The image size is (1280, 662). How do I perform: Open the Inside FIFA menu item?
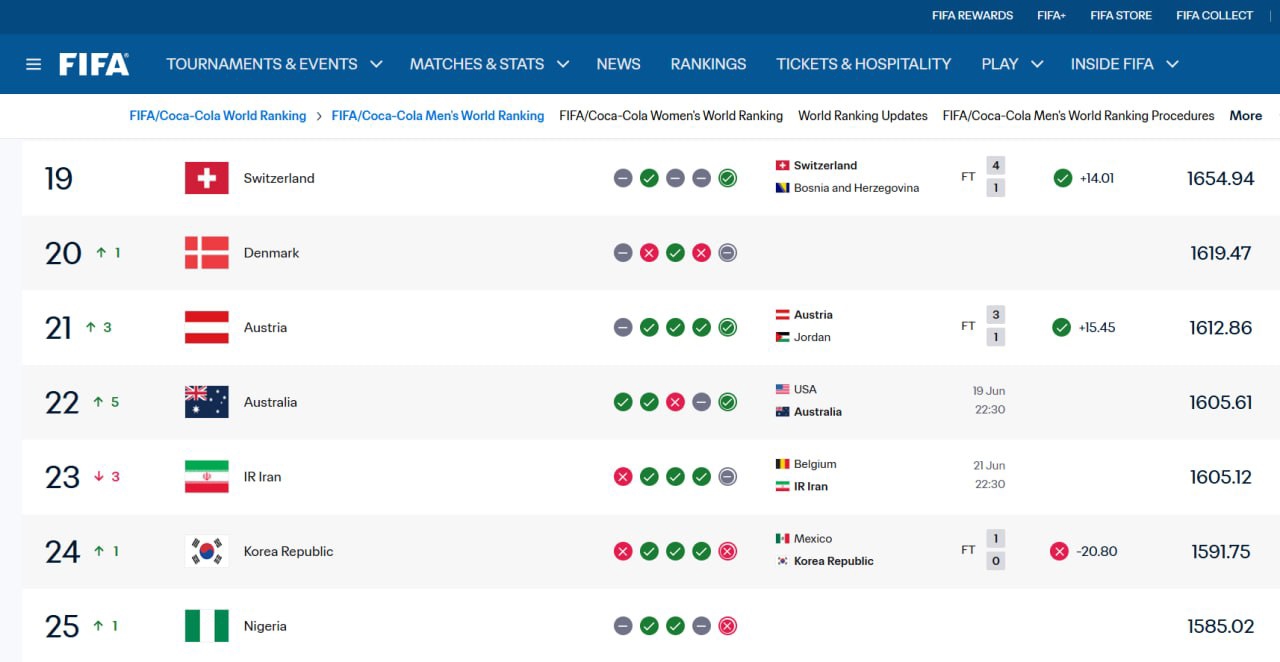click(1112, 64)
